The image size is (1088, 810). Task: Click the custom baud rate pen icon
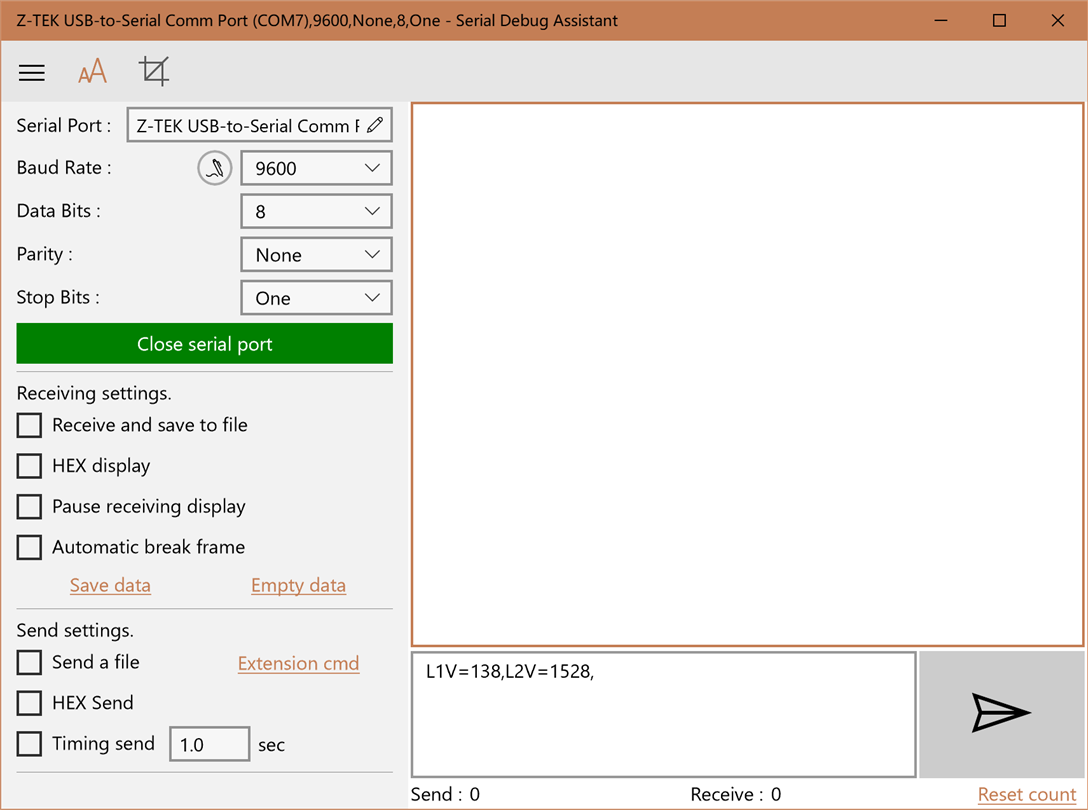click(215, 168)
